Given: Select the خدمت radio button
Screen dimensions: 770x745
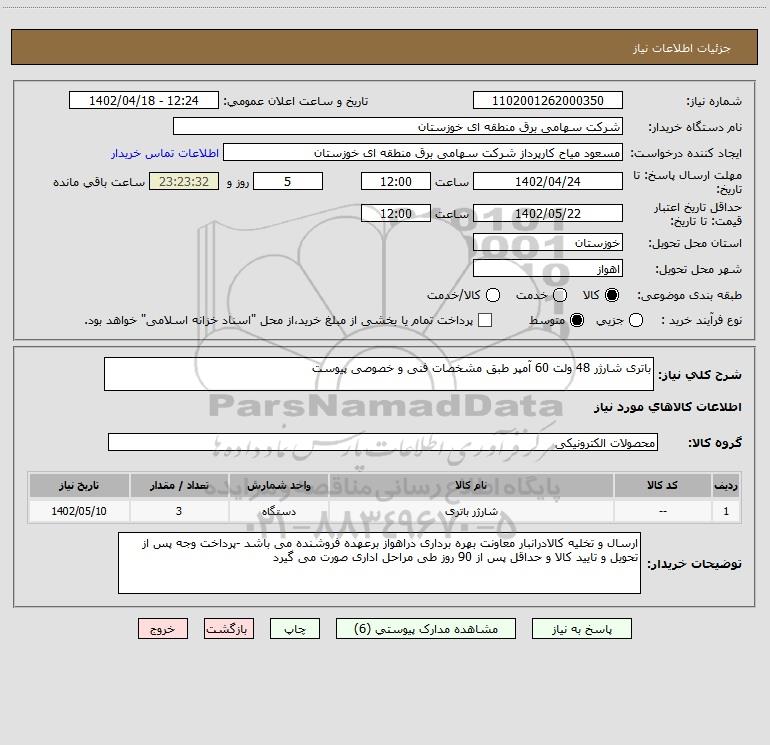Looking at the screenshot, I should 560,295.
